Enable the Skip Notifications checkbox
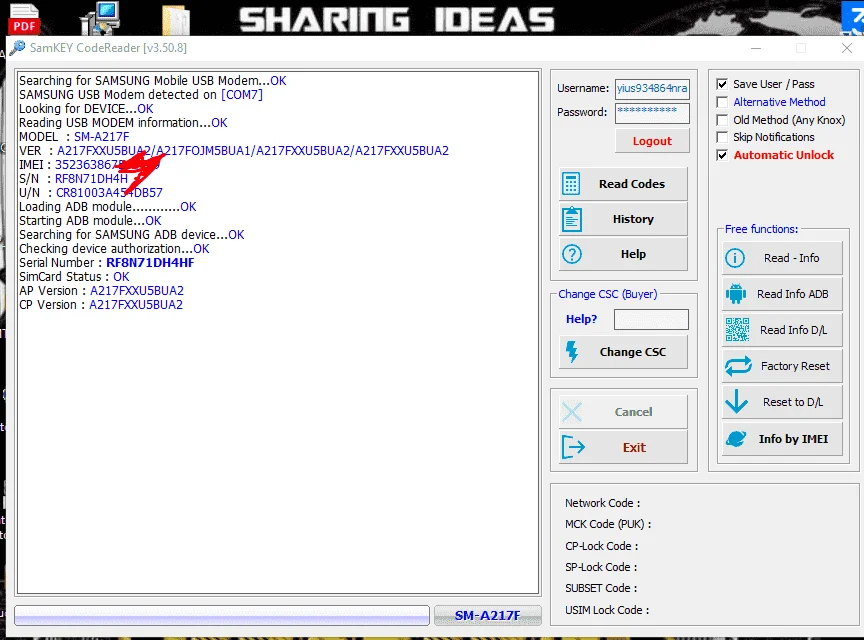Viewport: 864px width, 640px height. click(722, 137)
